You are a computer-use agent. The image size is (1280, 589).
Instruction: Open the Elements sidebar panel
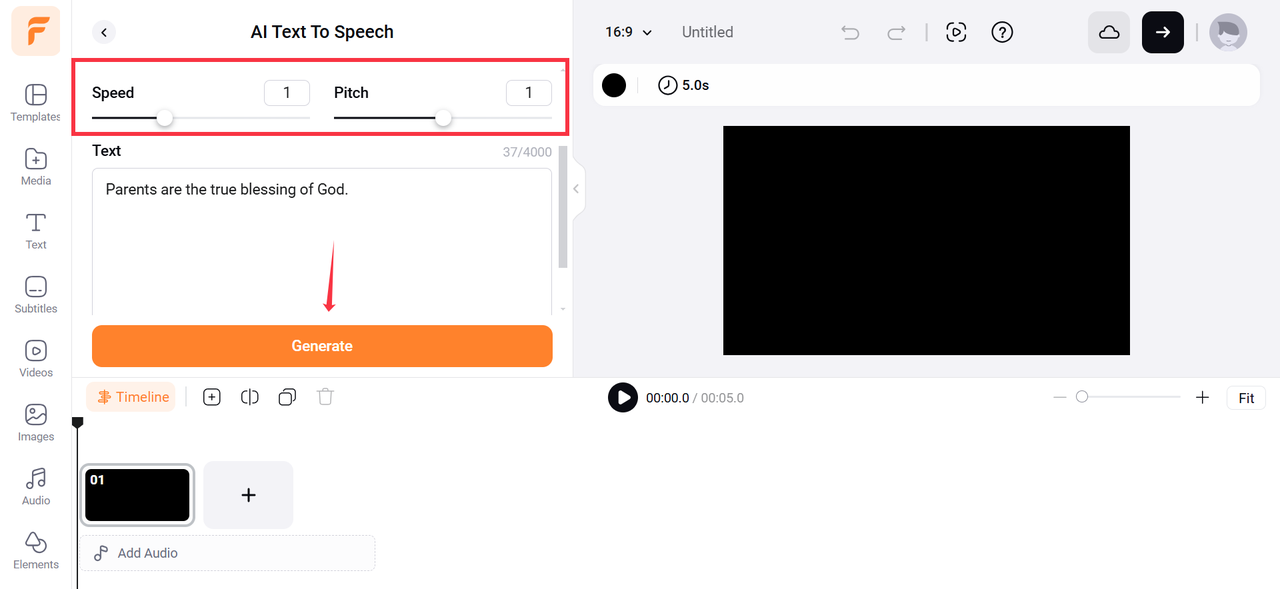[x=36, y=551]
